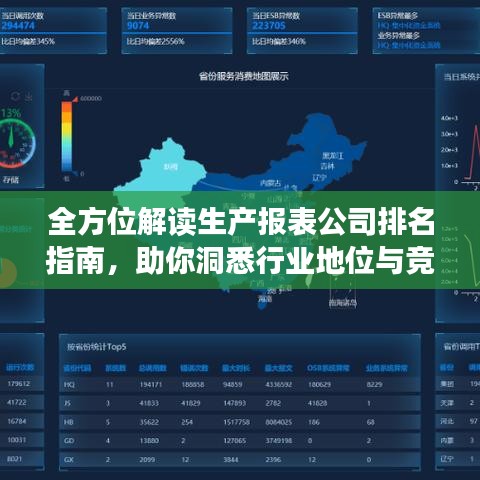
Task: Click the 内蒙古 province label on the map
Action: pos(270,183)
